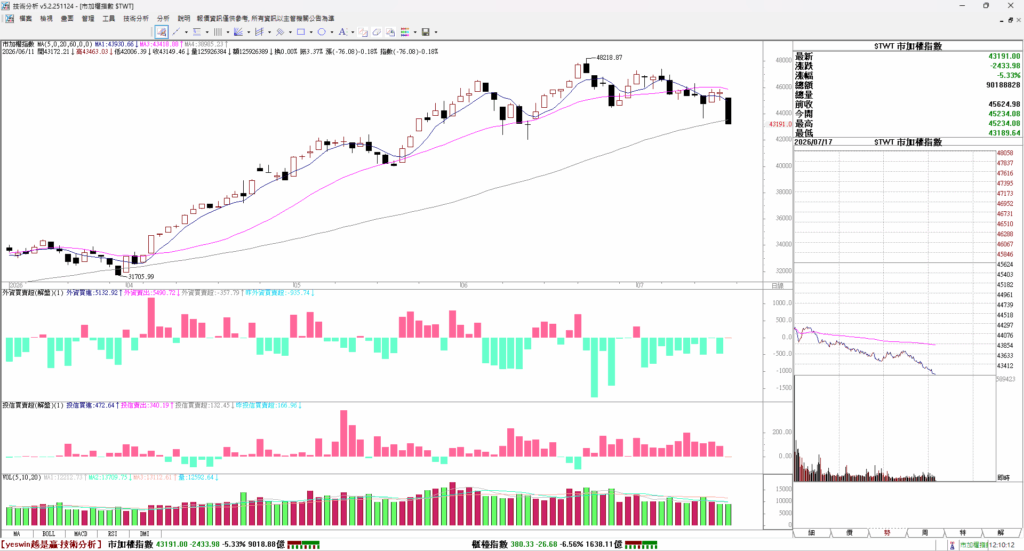Image resolution: width=1024 pixels, height=551 pixels.
Task: Switch to the MACD indicator tab
Action: [x=80, y=534]
